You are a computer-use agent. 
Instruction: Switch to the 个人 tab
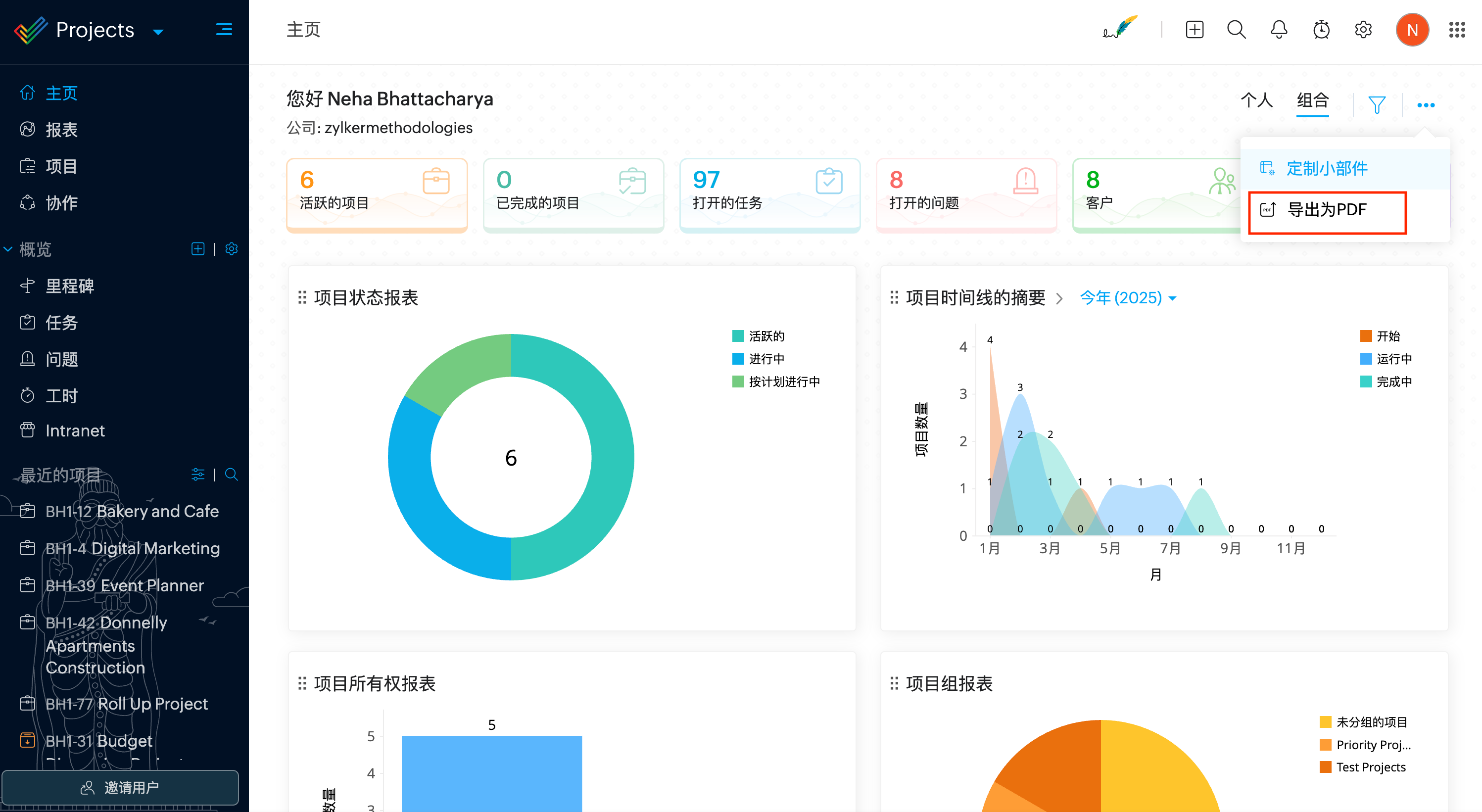coord(1256,101)
